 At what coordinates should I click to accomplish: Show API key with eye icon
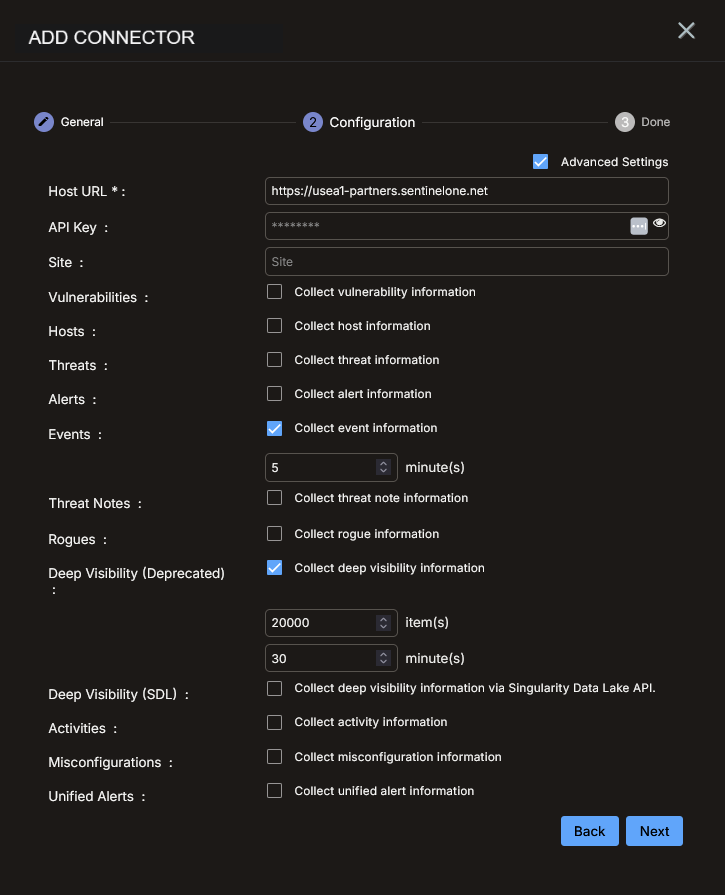click(659, 223)
